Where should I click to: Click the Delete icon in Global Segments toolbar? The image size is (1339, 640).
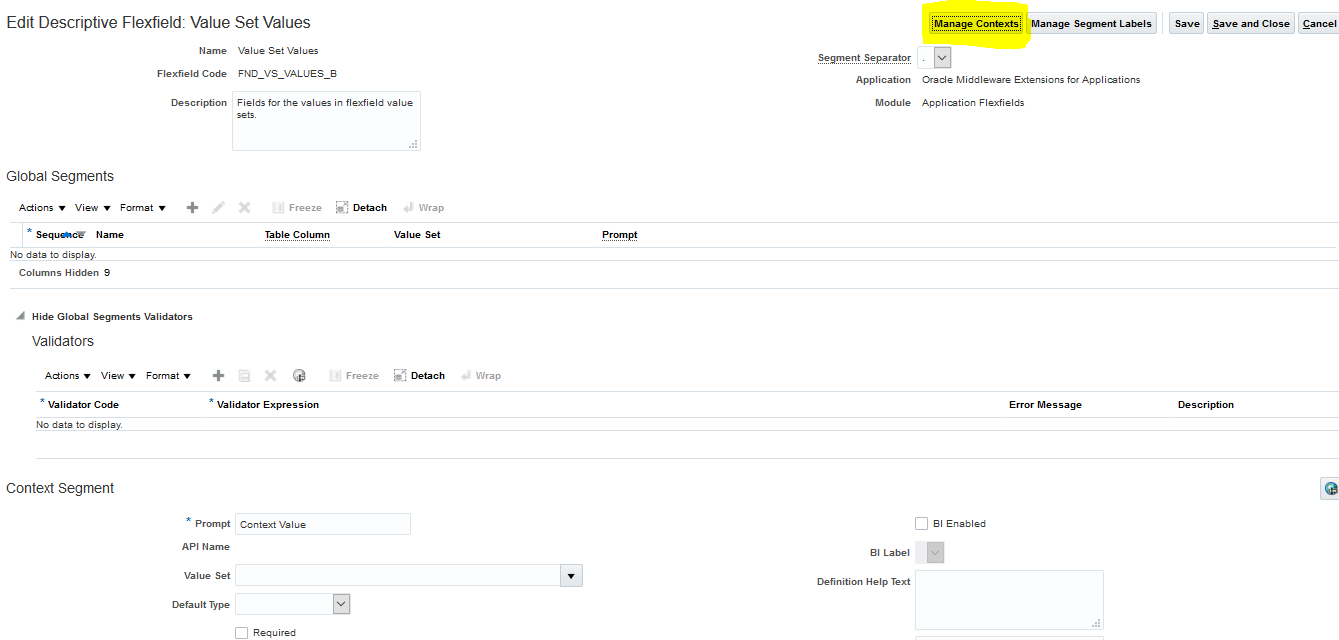pos(244,207)
